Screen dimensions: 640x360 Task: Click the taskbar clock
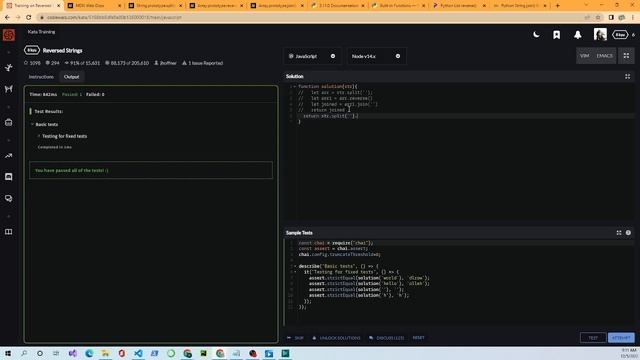tap(629, 353)
